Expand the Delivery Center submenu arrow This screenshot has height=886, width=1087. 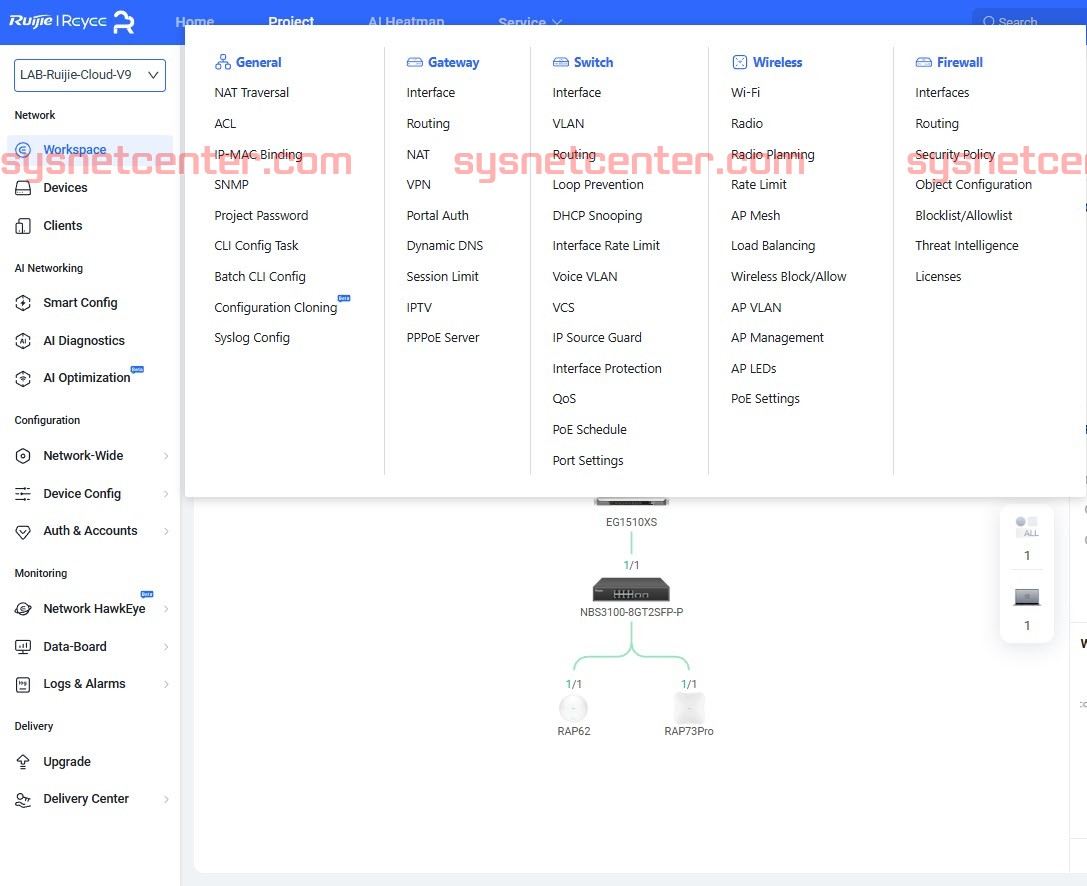(x=166, y=800)
